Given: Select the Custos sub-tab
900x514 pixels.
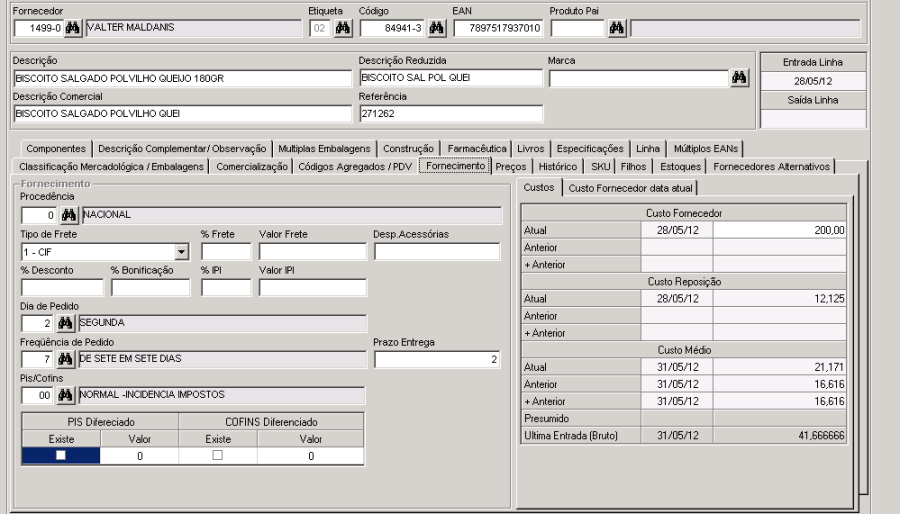Looking at the screenshot, I should tap(538, 188).
